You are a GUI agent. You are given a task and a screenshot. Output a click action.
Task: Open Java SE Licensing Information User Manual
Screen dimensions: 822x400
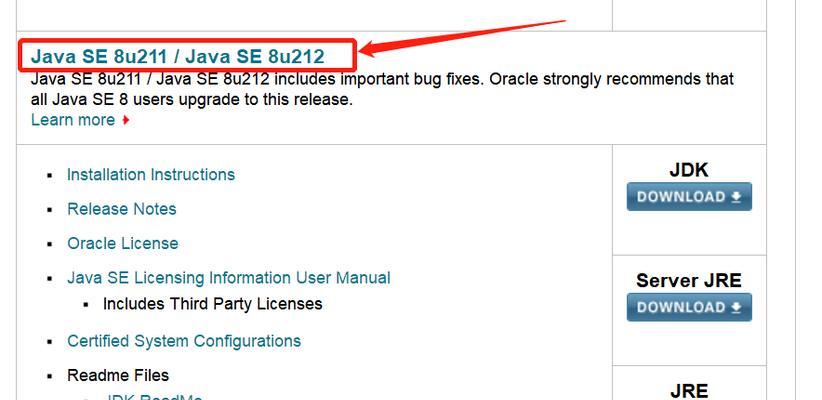pyautogui.click(x=229, y=278)
